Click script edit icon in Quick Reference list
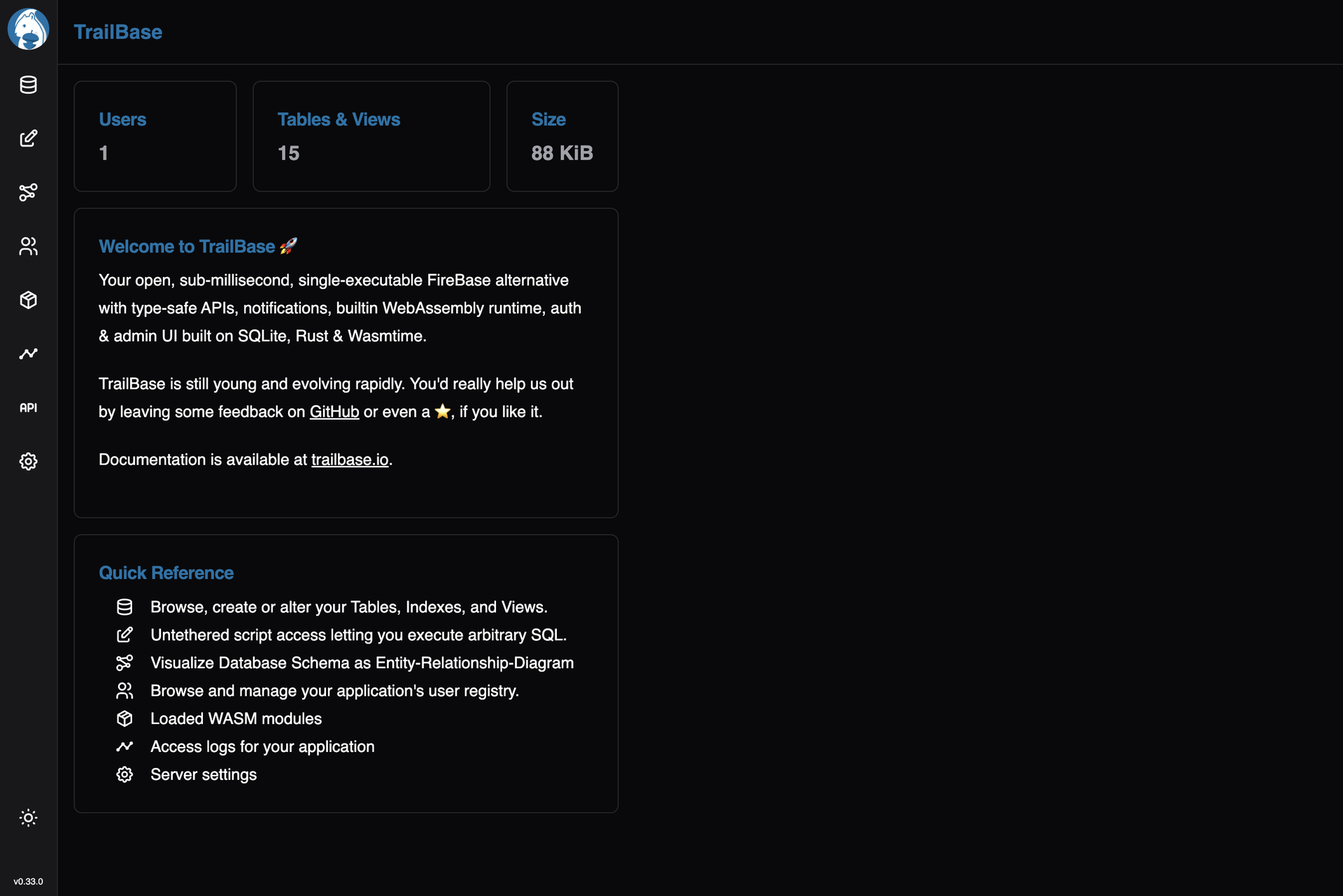Image resolution: width=1343 pixels, height=896 pixels. pyautogui.click(x=125, y=635)
